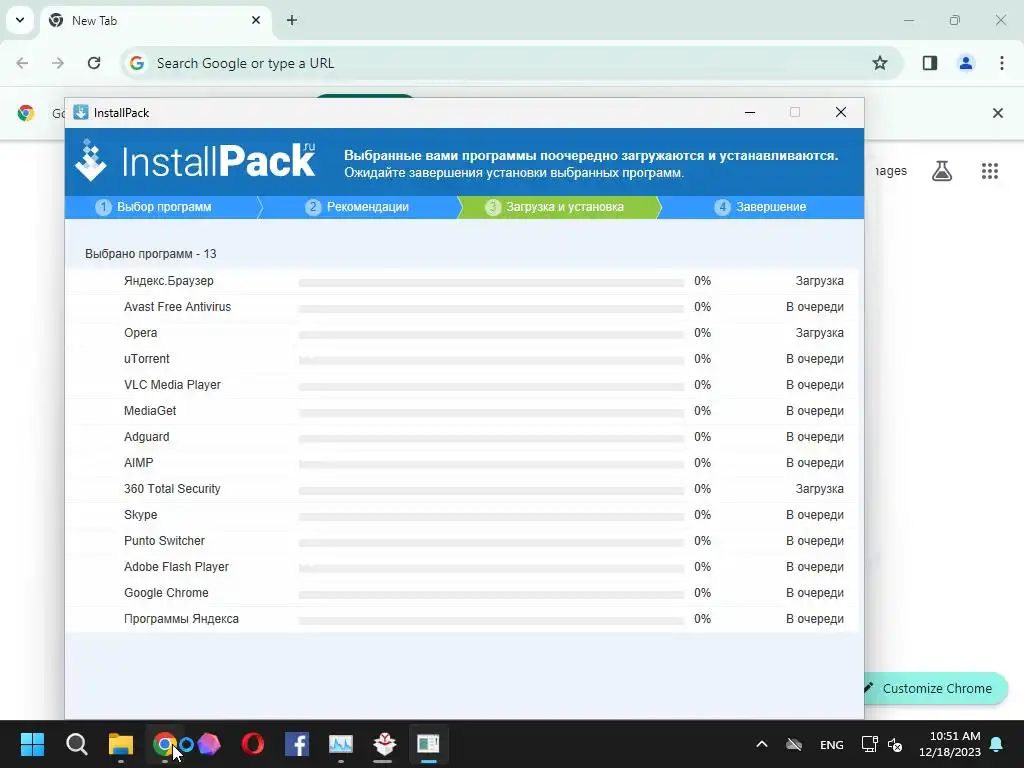This screenshot has width=1024, height=768.
Task: Open the muted volume tray icon
Action: [895, 744]
